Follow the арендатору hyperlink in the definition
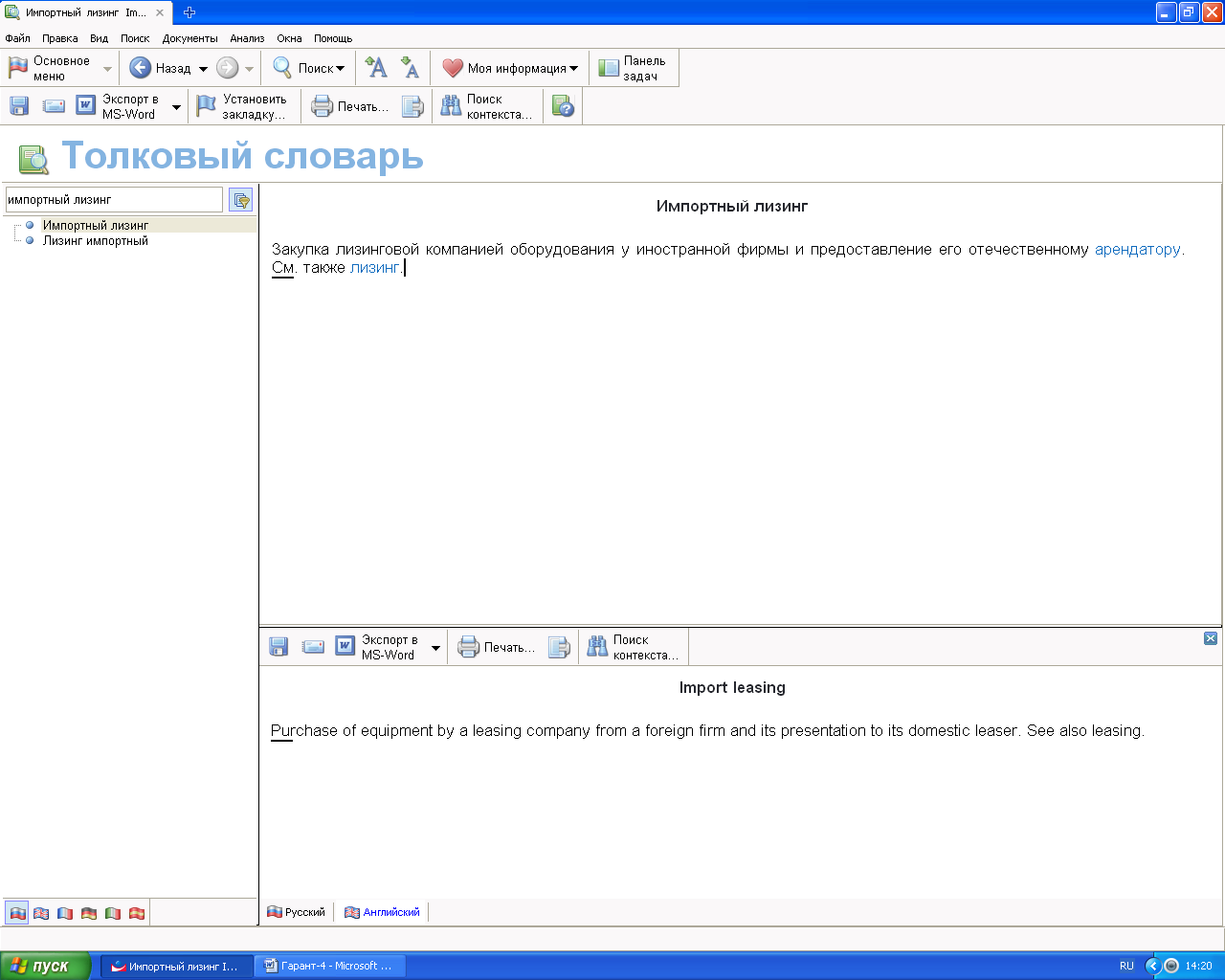Viewport: 1225px width, 980px height. pos(1137,249)
